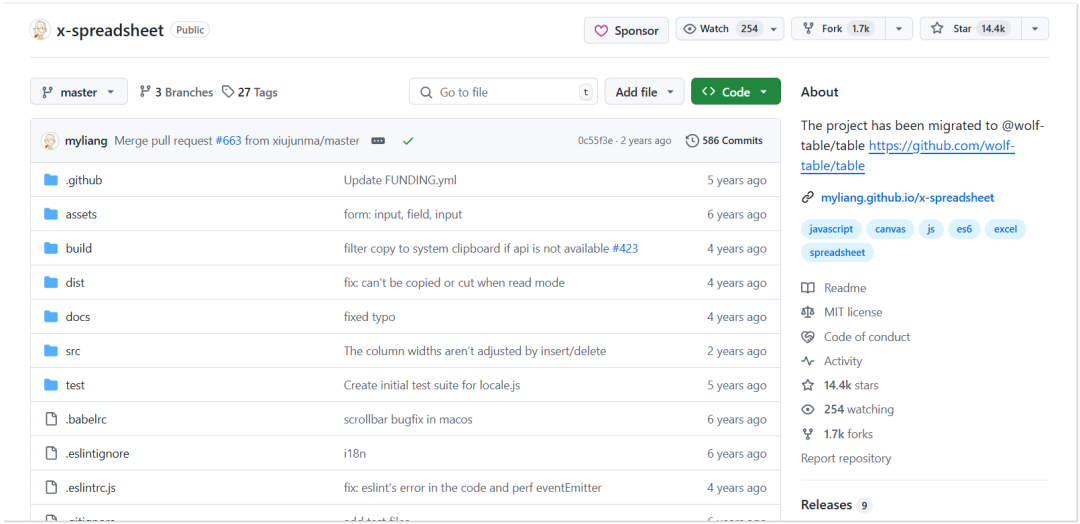The image size is (1080, 524).
Task: Click the .babelrc file icon
Action: click(51, 419)
